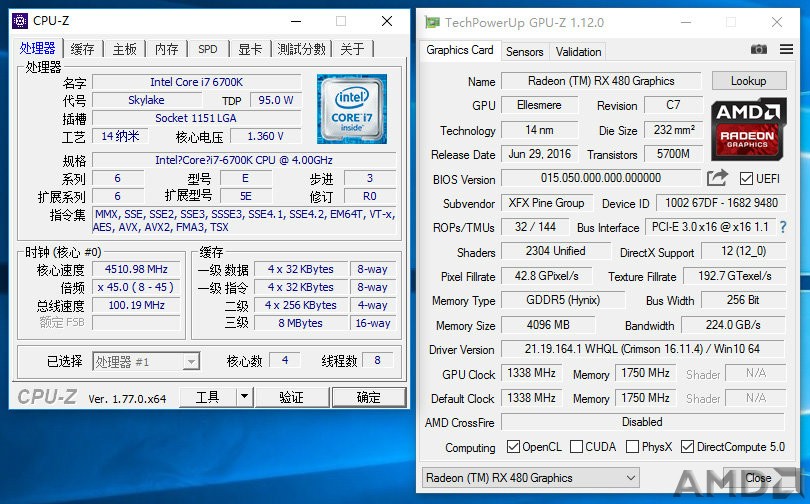
Task: Take GPU-Z screenshot with camera icon
Action: 758,49
